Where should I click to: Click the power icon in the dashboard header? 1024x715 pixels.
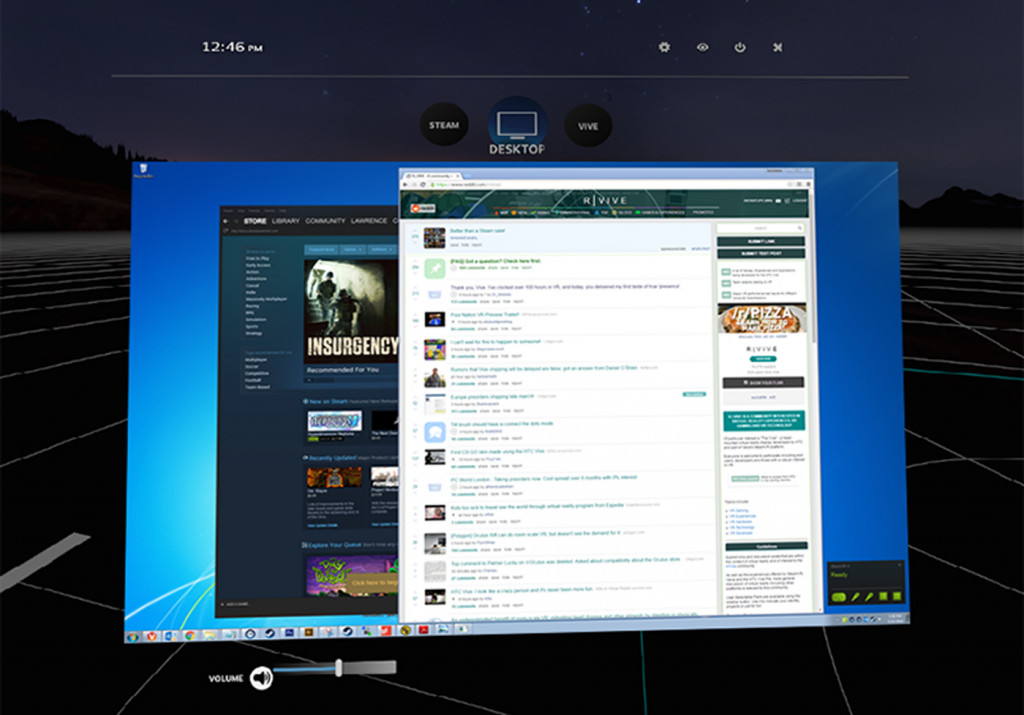[x=740, y=47]
